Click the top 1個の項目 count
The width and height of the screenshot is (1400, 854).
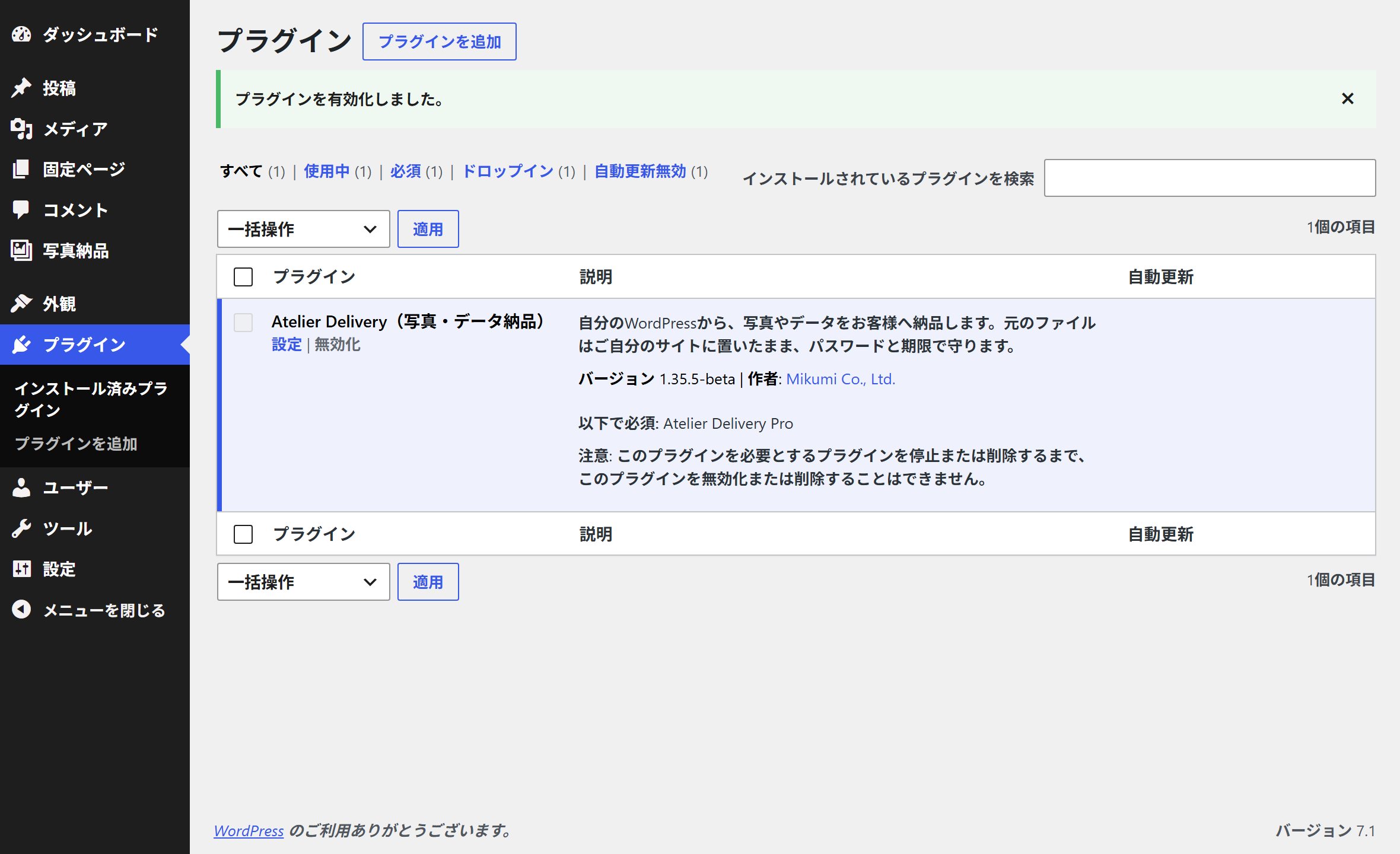(1341, 227)
